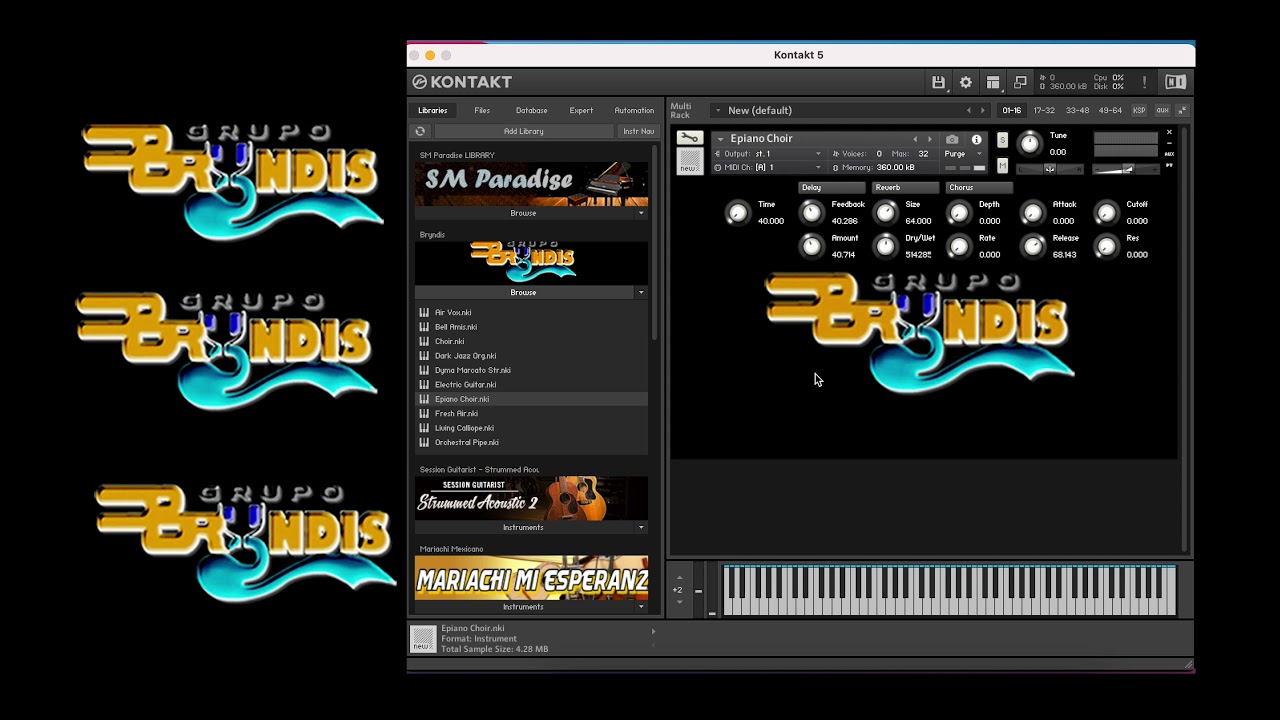Toggle the Chorus effect button
The width and height of the screenshot is (1280, 720).
[979, 187]
